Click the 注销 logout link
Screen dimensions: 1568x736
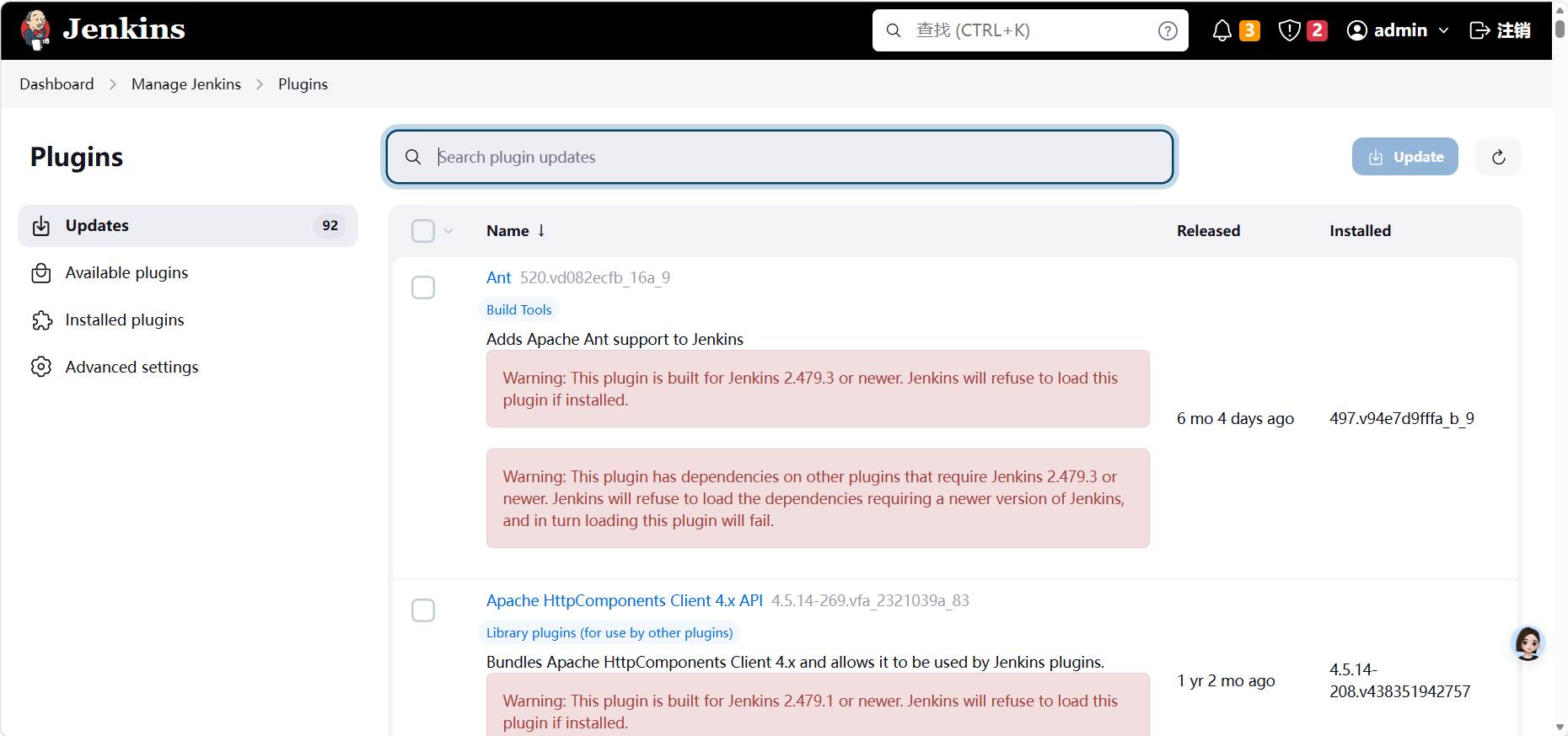tap(1513, 30)
